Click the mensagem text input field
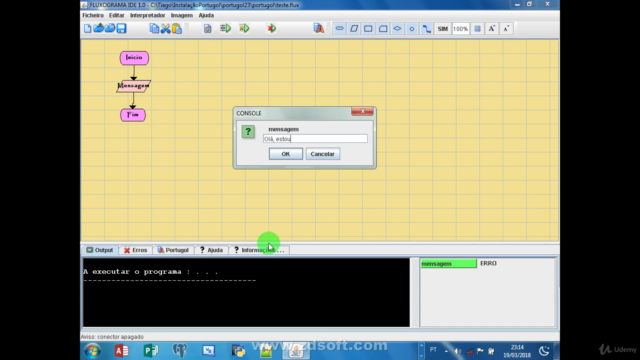640x360 pixels. (315, 139)
